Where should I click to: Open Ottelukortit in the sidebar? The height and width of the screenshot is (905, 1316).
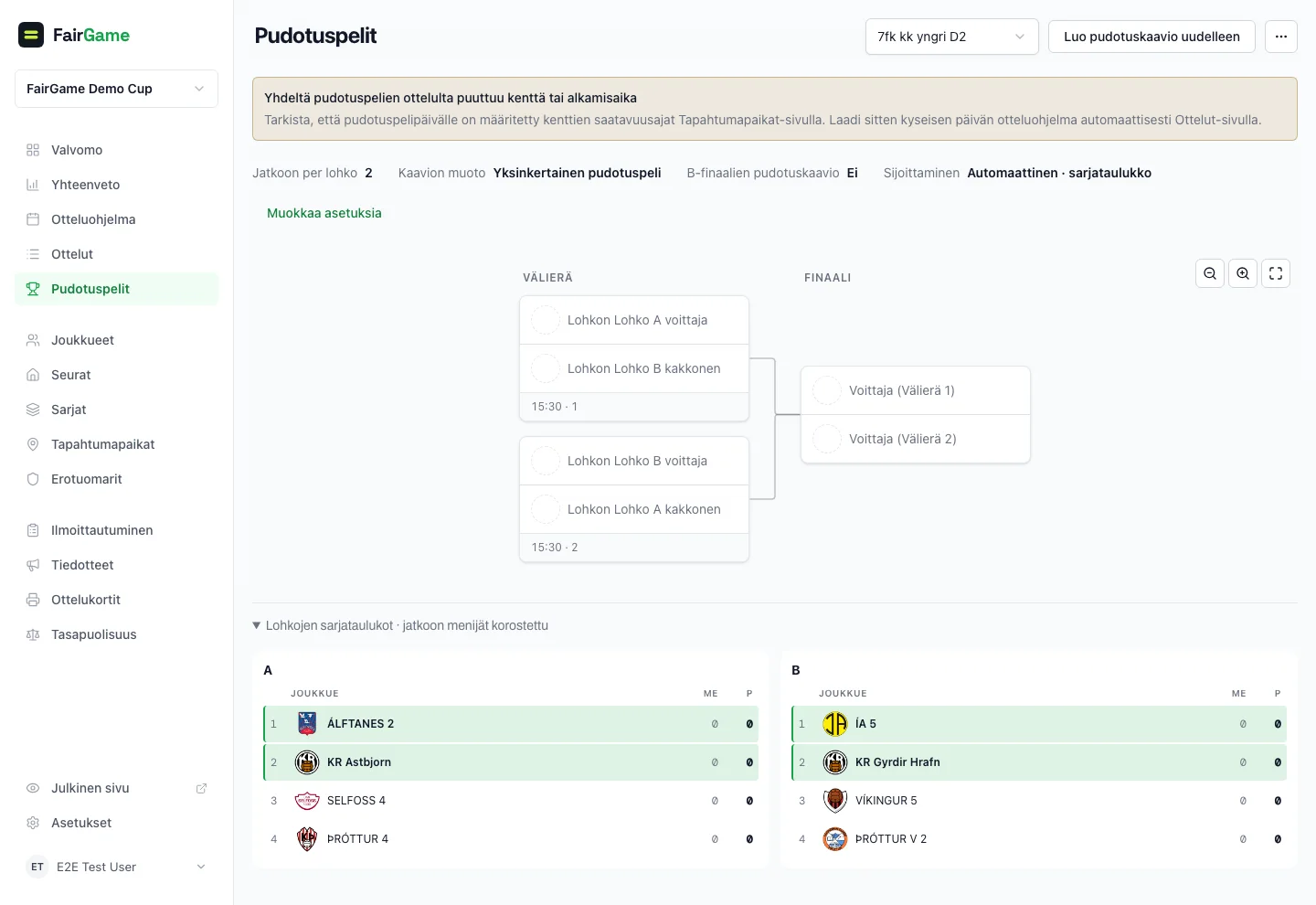(116, 600)
